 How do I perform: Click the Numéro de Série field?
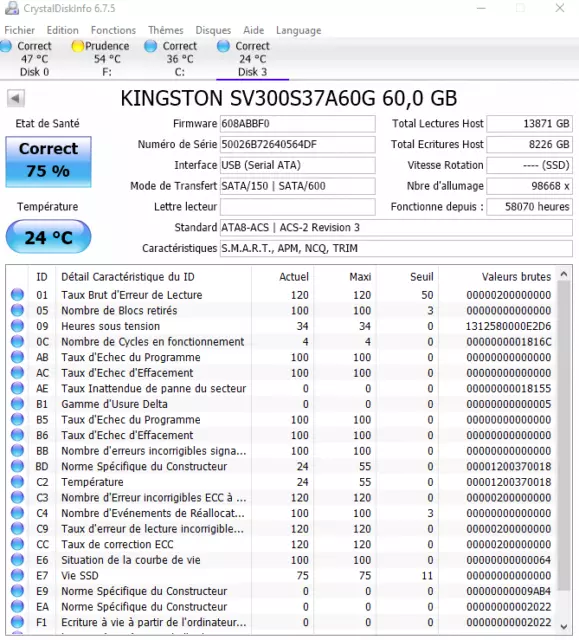[297, 144]
